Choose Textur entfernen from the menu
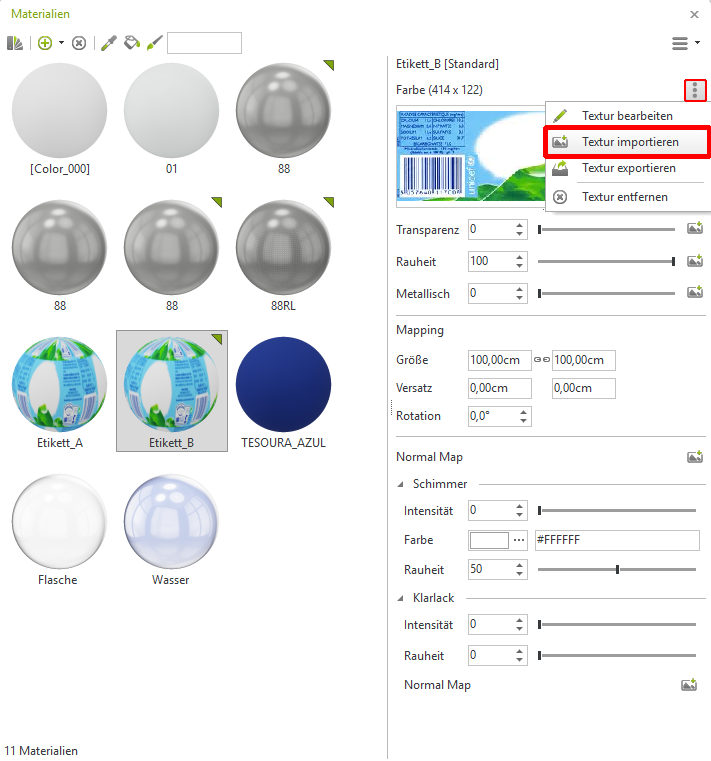 tap(624, 197)
